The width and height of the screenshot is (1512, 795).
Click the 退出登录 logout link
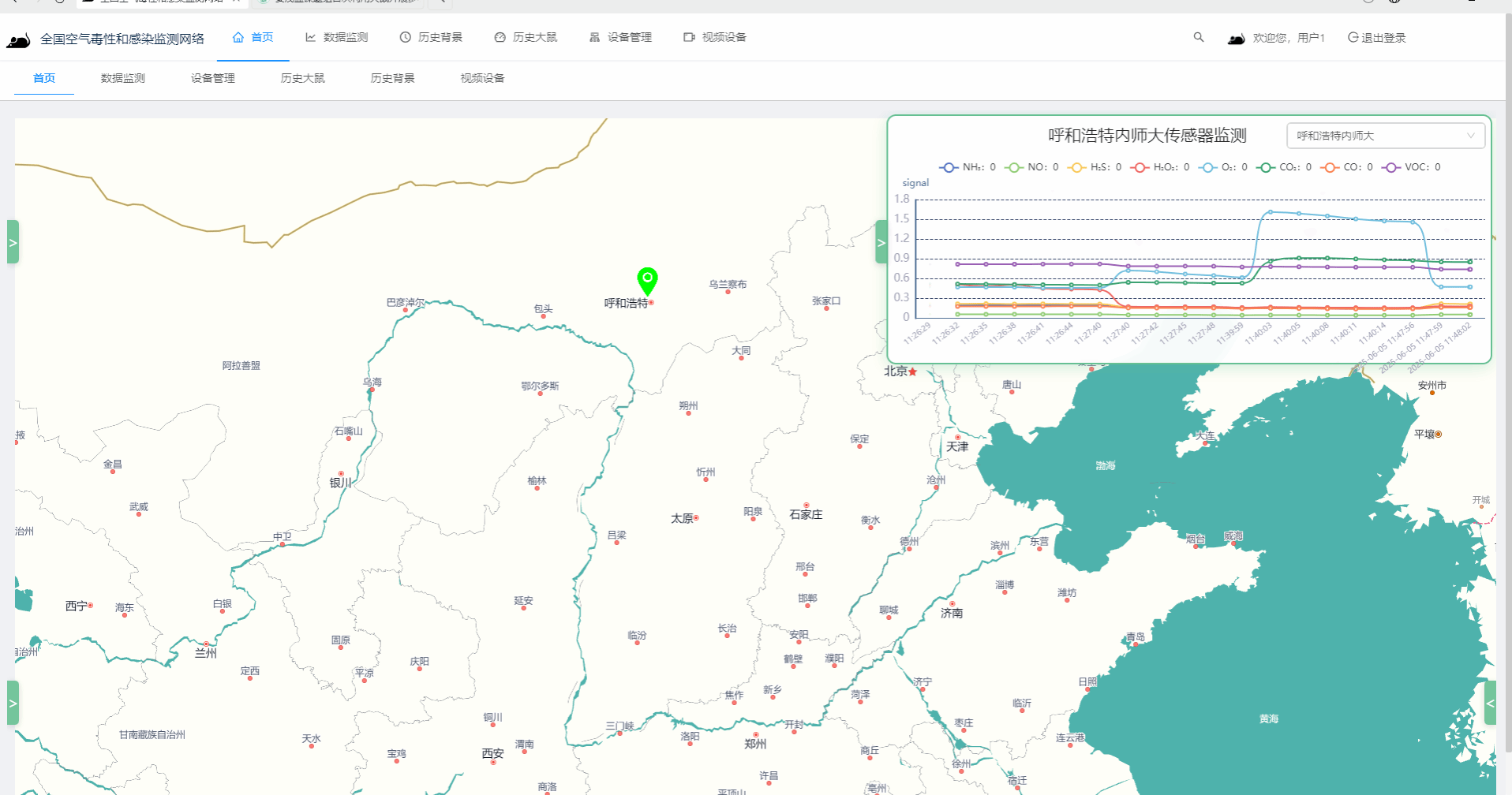[1377, 37]
